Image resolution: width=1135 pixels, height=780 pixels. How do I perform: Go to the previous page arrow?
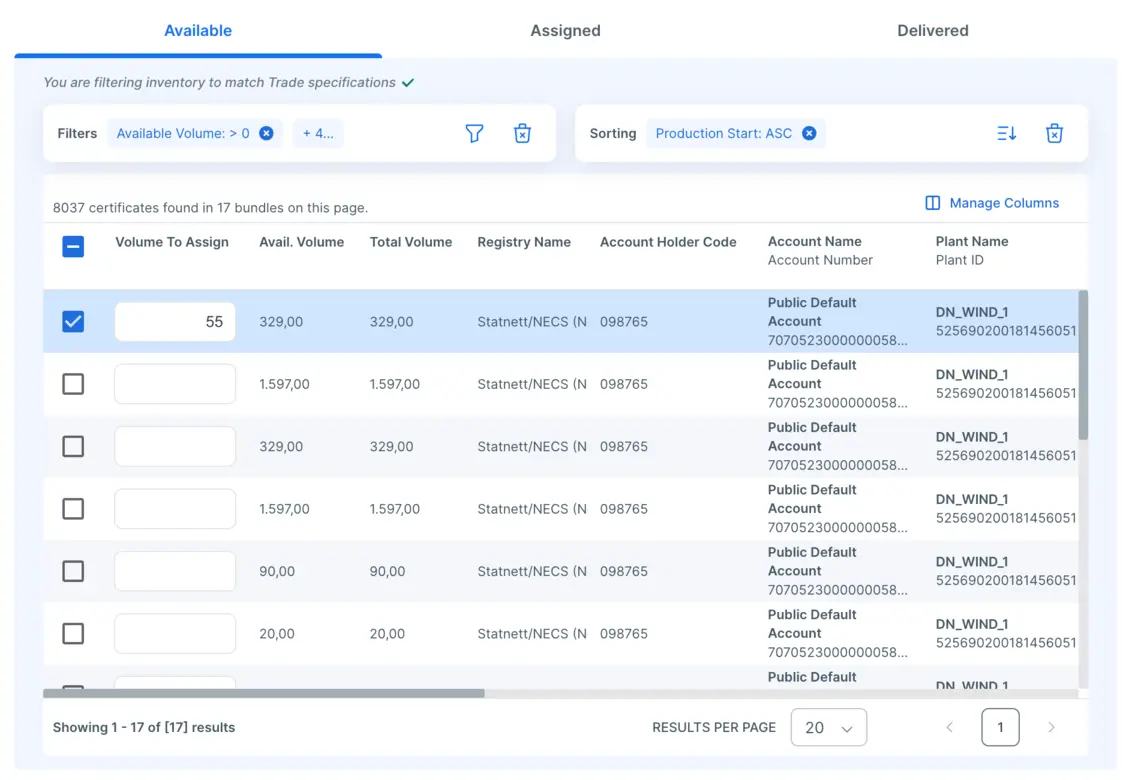point(950,727)
